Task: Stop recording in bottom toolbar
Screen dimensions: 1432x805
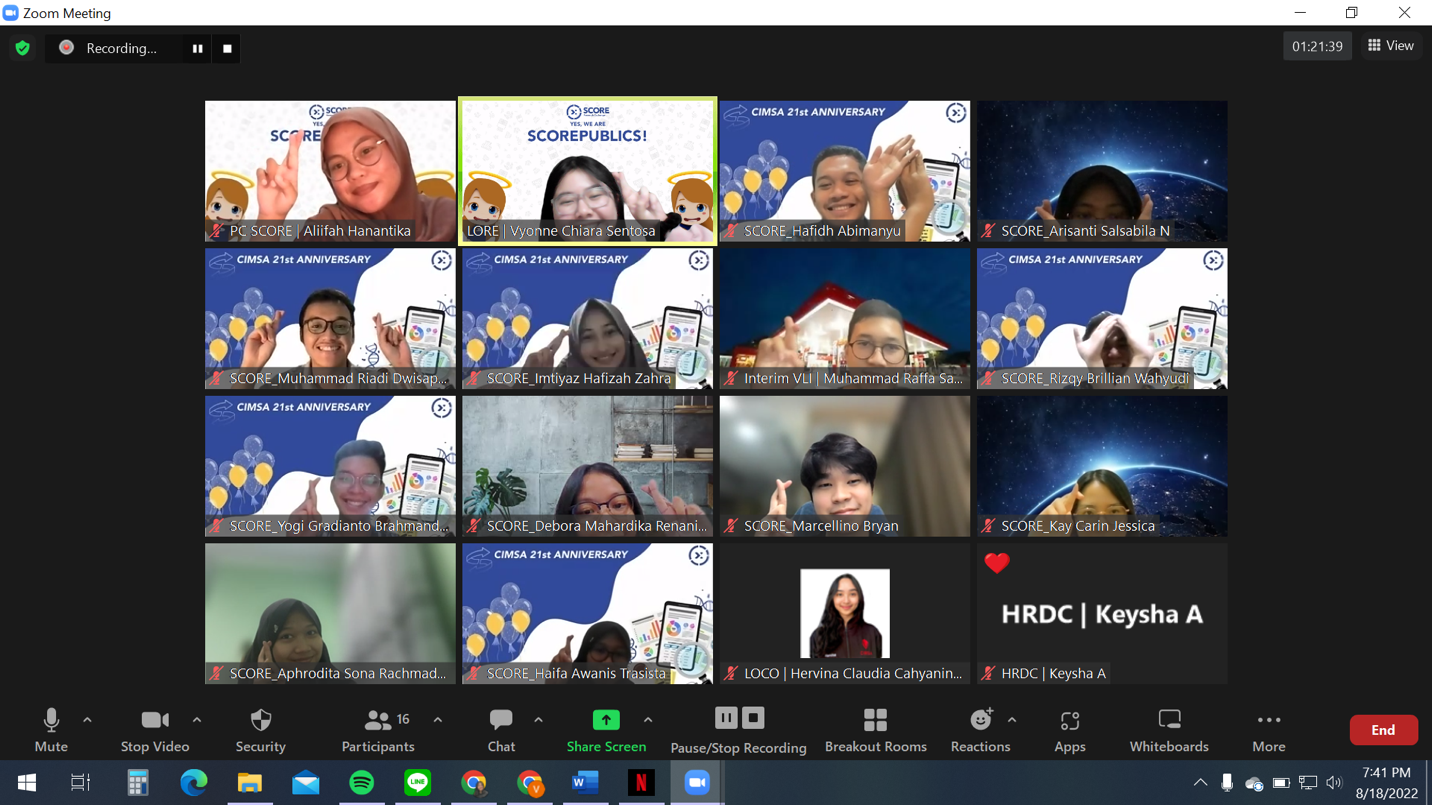Action: tap(753, 718)
